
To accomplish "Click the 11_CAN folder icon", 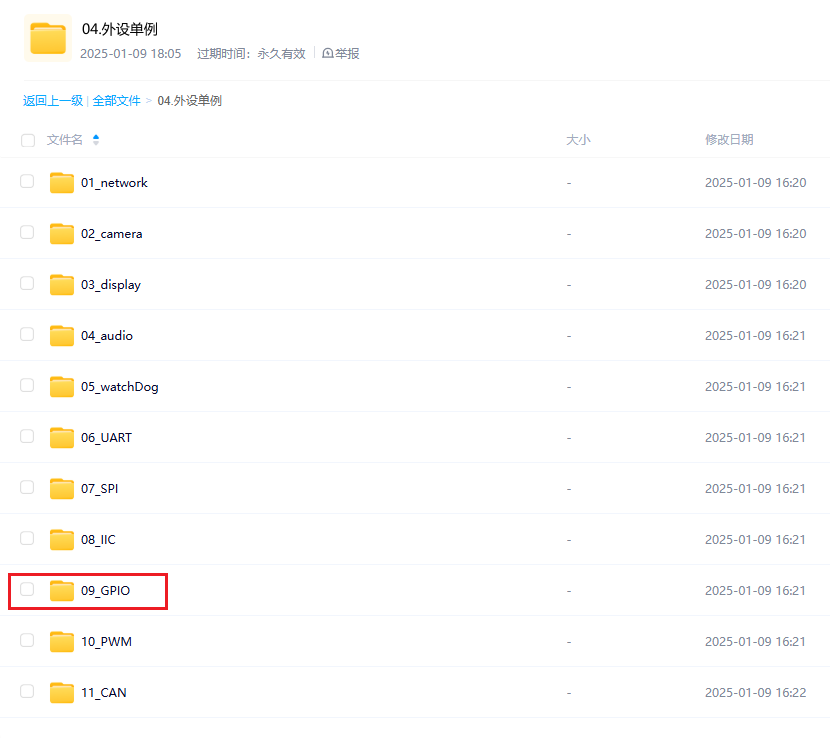I will [61, 692].
